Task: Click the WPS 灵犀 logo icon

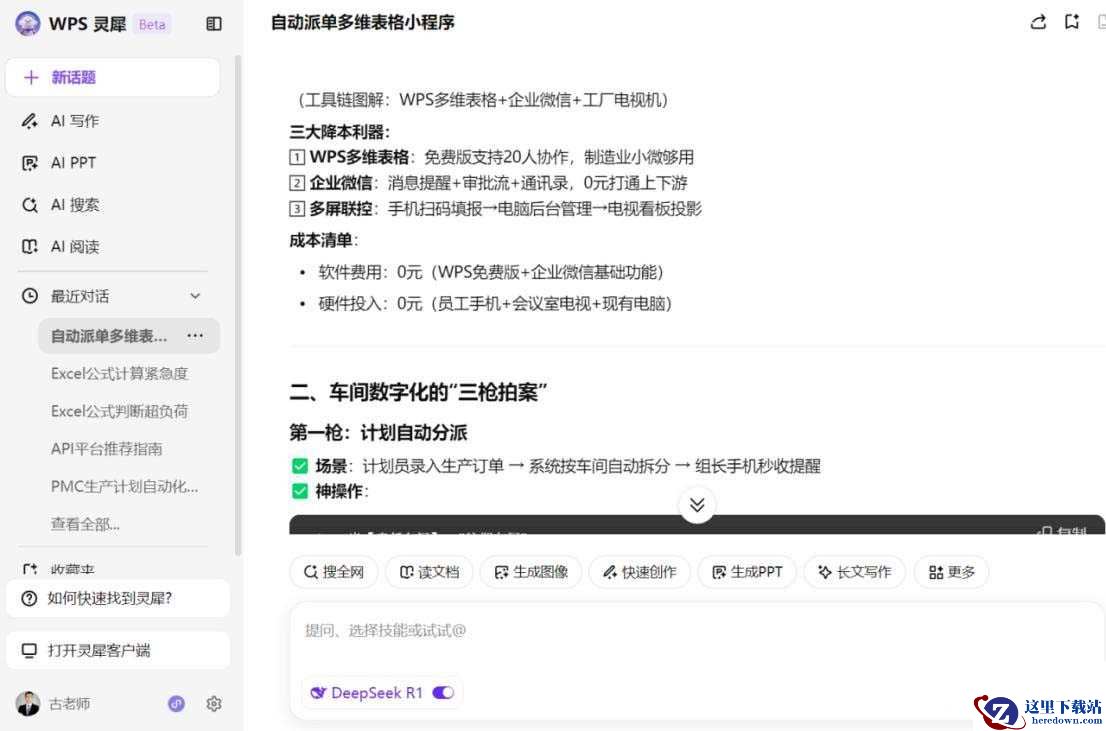Action: 28,24
